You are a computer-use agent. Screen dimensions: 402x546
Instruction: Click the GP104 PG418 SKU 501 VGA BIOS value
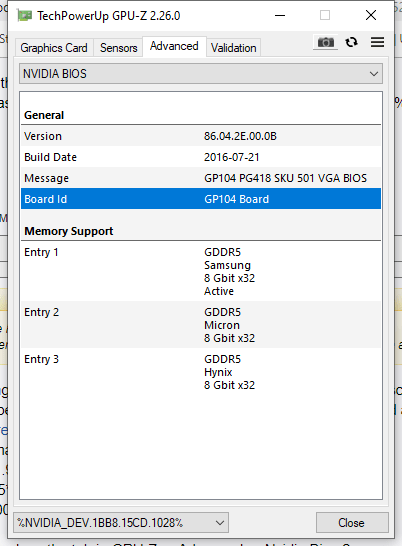[285, 178]
